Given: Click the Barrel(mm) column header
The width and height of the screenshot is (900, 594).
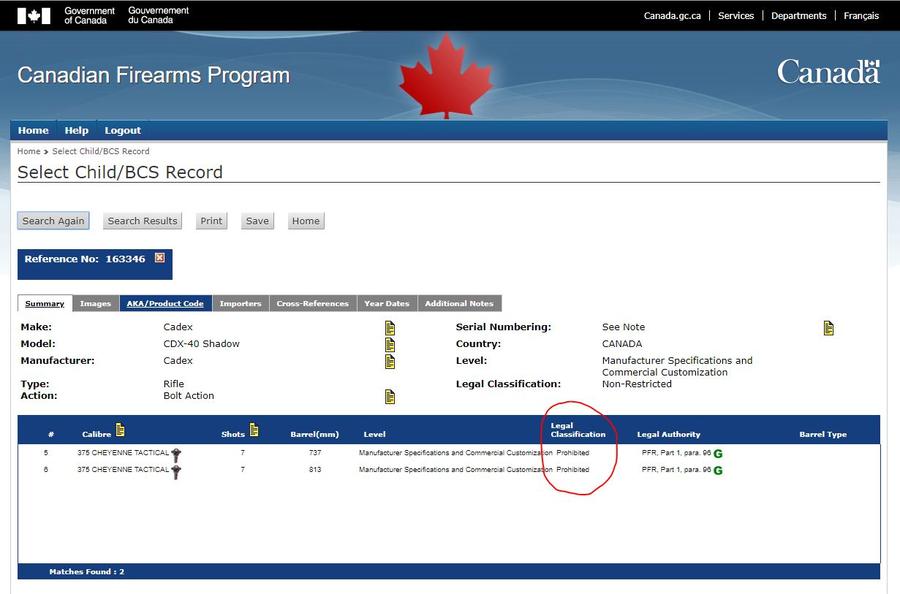Looking at the screenshot, I should tap(315, 434).
